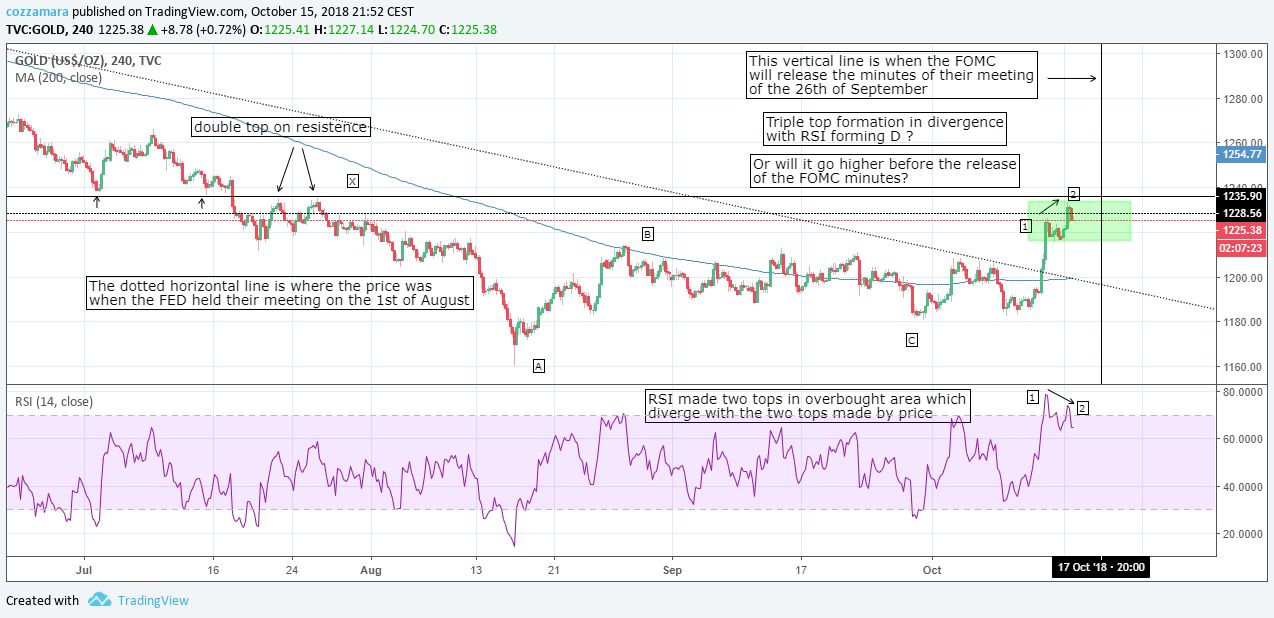Click the 'Or will it go higher' note
The height and width of the screenshot is (618, 1274).
coord(884,171)
